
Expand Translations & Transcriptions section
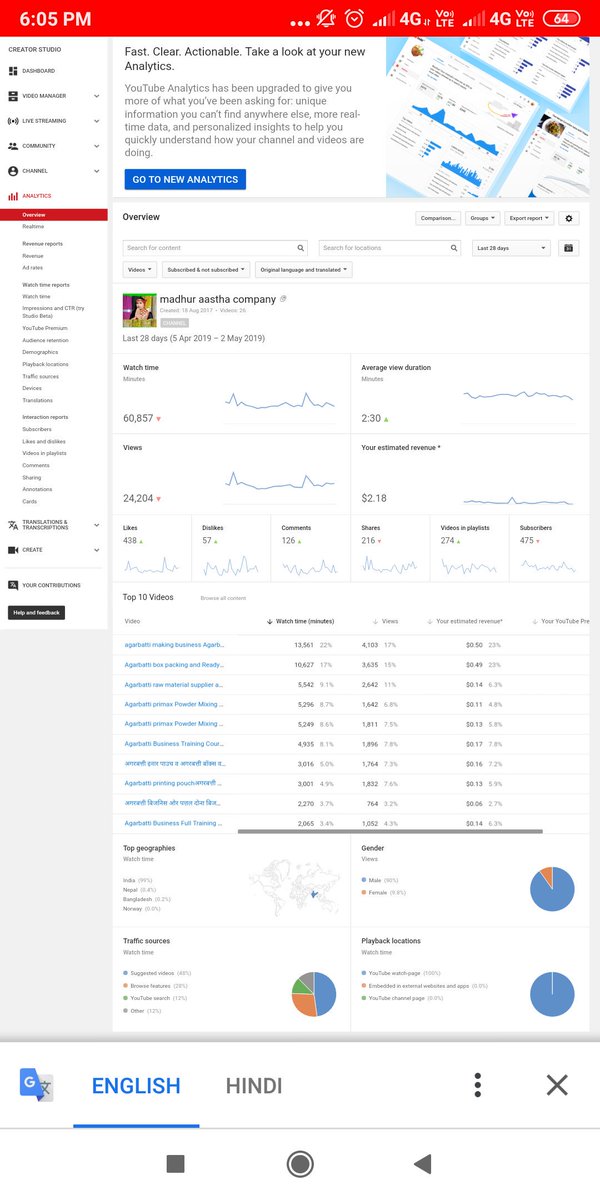(x=97, y=525)
